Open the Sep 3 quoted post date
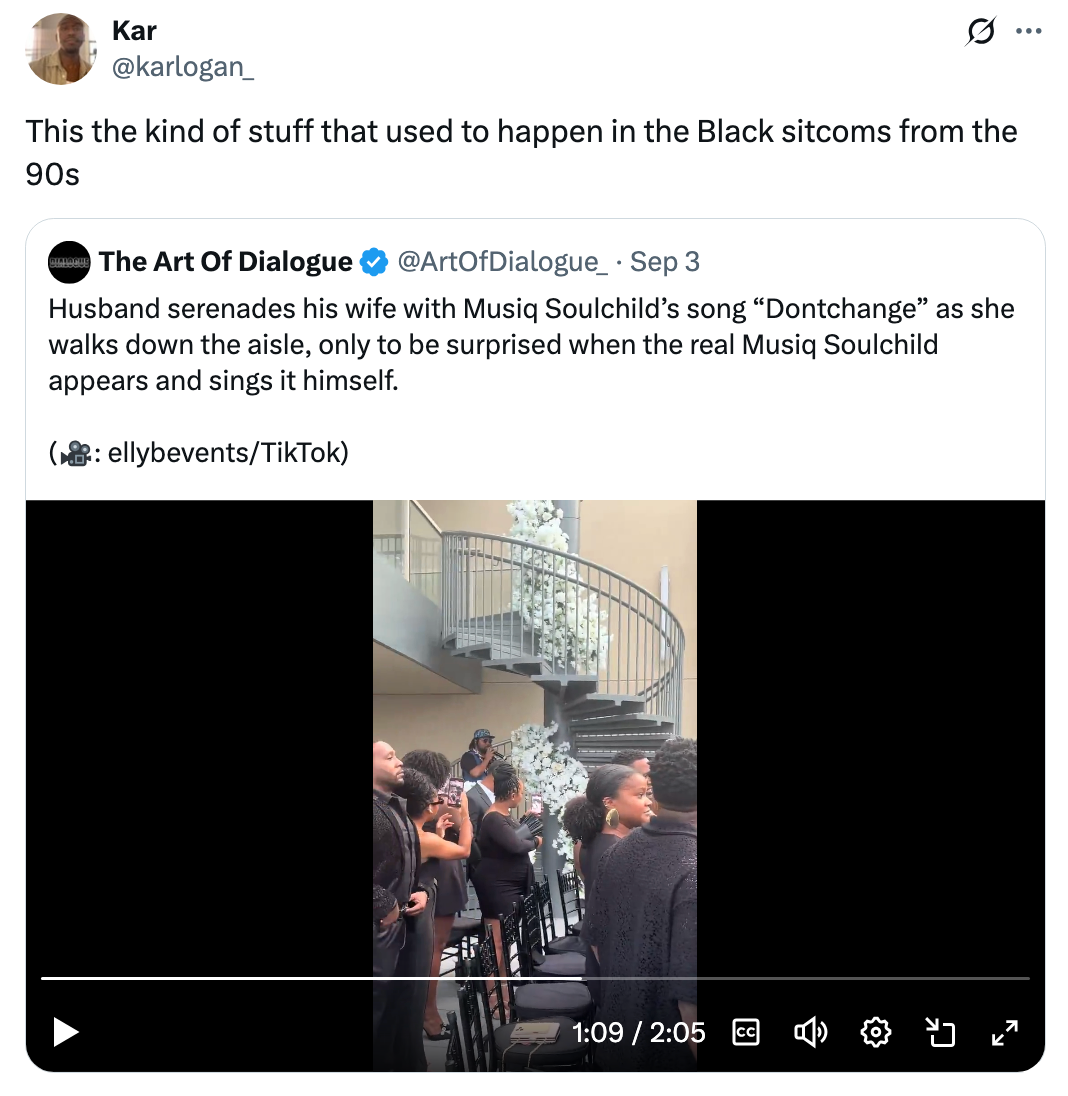This screenshot has height=1096, width=1068. [x=665, y=262]
